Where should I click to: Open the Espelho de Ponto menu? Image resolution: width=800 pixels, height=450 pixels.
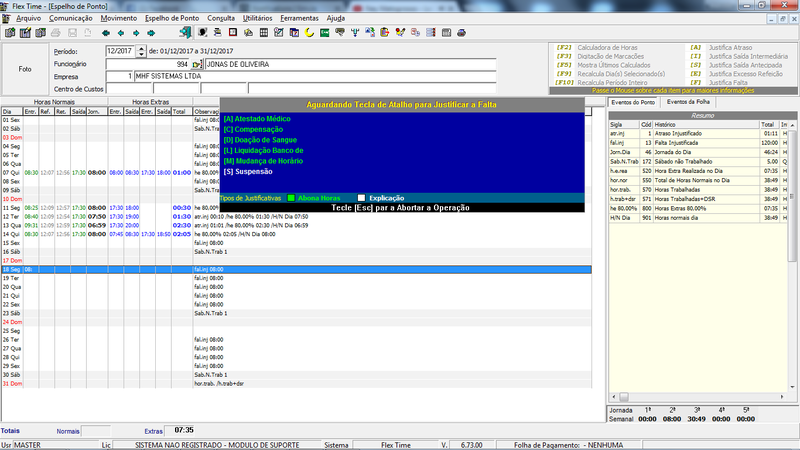[172, 18]
